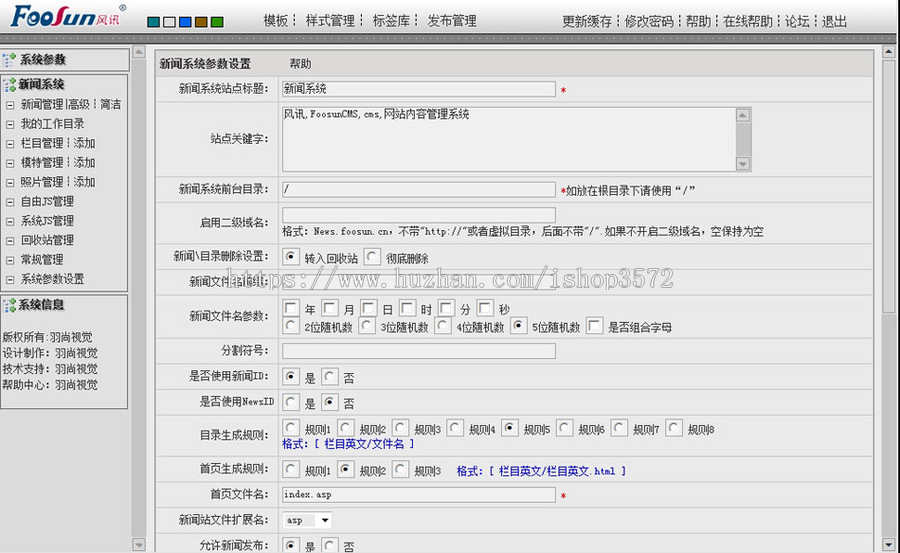
Task: Click the box icon beside 自由JS管理
Action: tap(10, 202)
